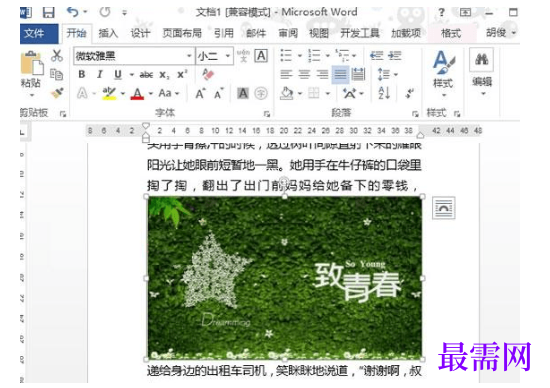The image size is (550, 388).
Task: Select the Format Painter brush
Action: pos(56,93)
